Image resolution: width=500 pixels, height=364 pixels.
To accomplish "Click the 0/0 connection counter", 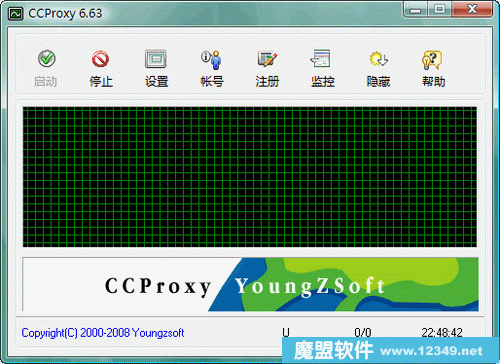I will point(363,332).
